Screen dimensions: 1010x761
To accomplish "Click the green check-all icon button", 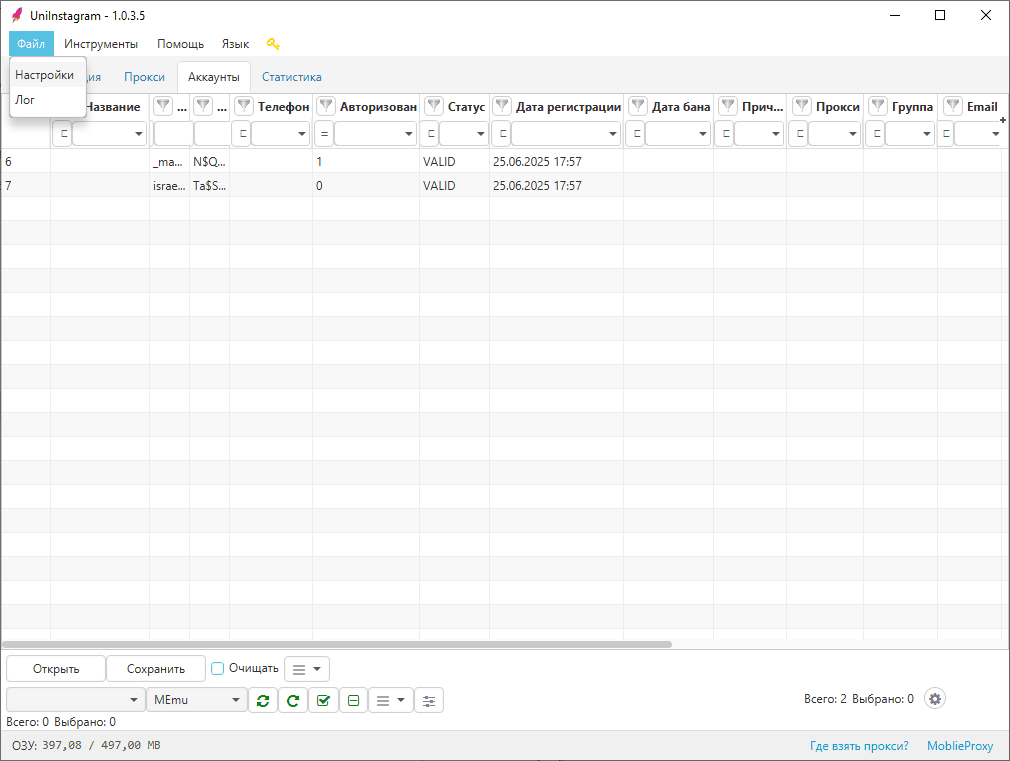I will pos(323,700).
